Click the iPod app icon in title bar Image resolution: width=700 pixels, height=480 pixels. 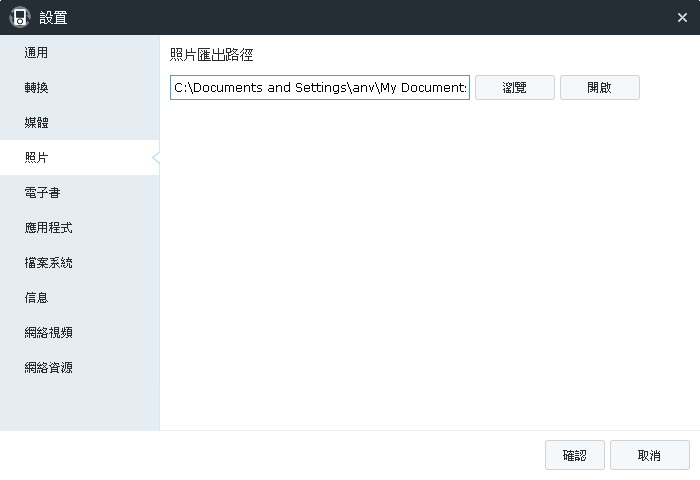(19, 17)
